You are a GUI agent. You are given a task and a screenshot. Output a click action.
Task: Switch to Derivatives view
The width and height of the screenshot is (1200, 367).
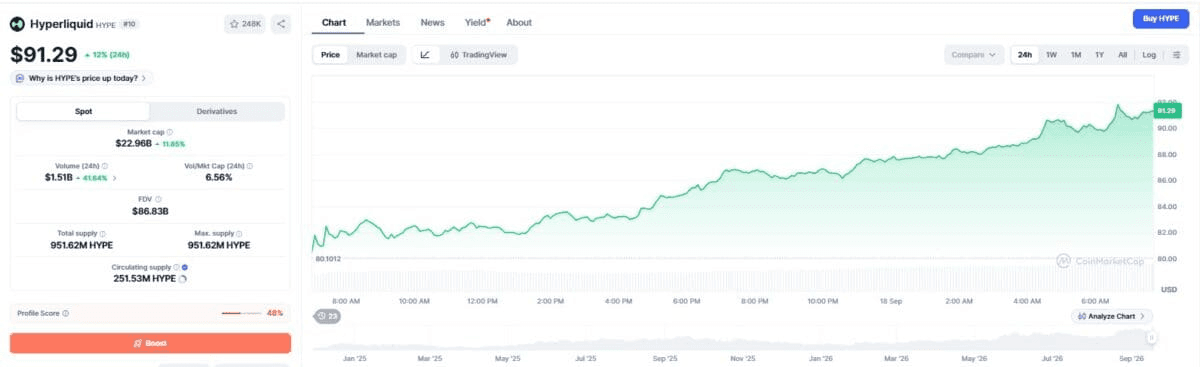217,111
